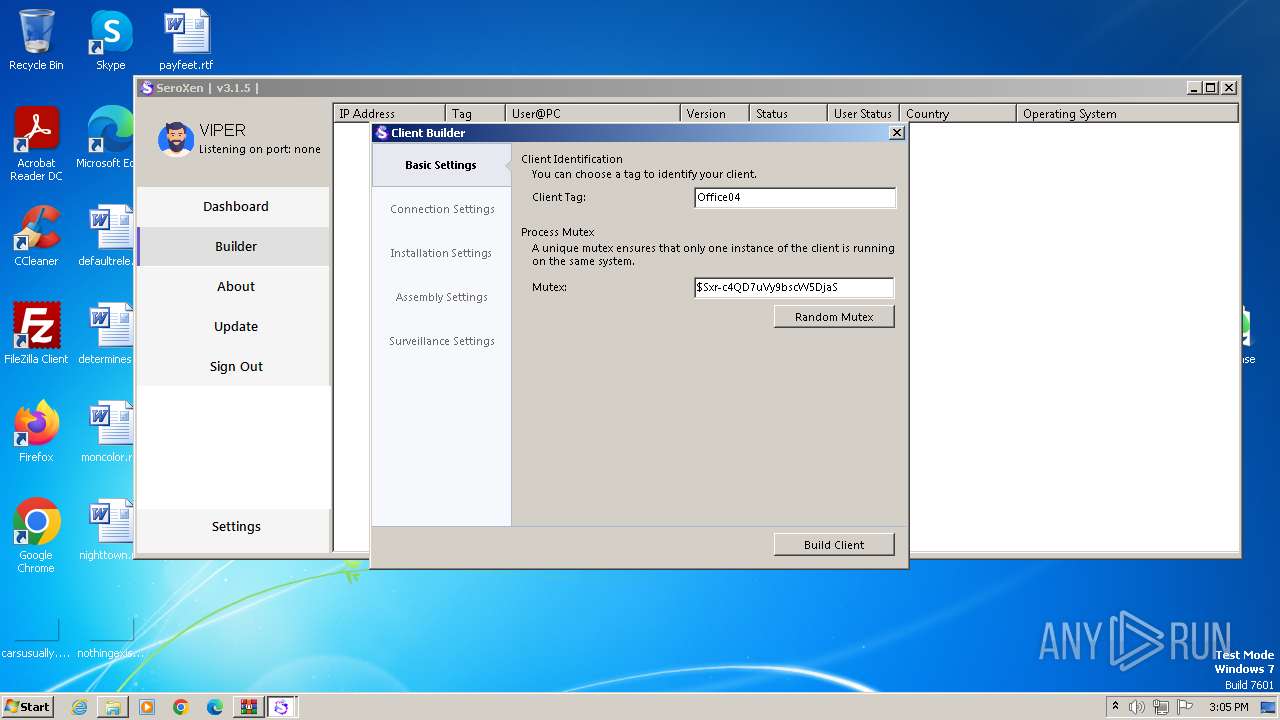Show hidden system tray icons
1280x720 pixels.
(1115, 707)
